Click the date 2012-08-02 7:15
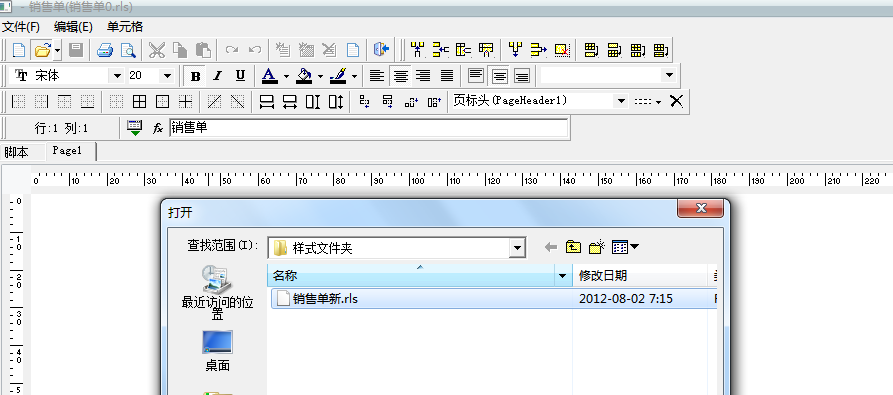893x395 pixels. click(625, 298)
